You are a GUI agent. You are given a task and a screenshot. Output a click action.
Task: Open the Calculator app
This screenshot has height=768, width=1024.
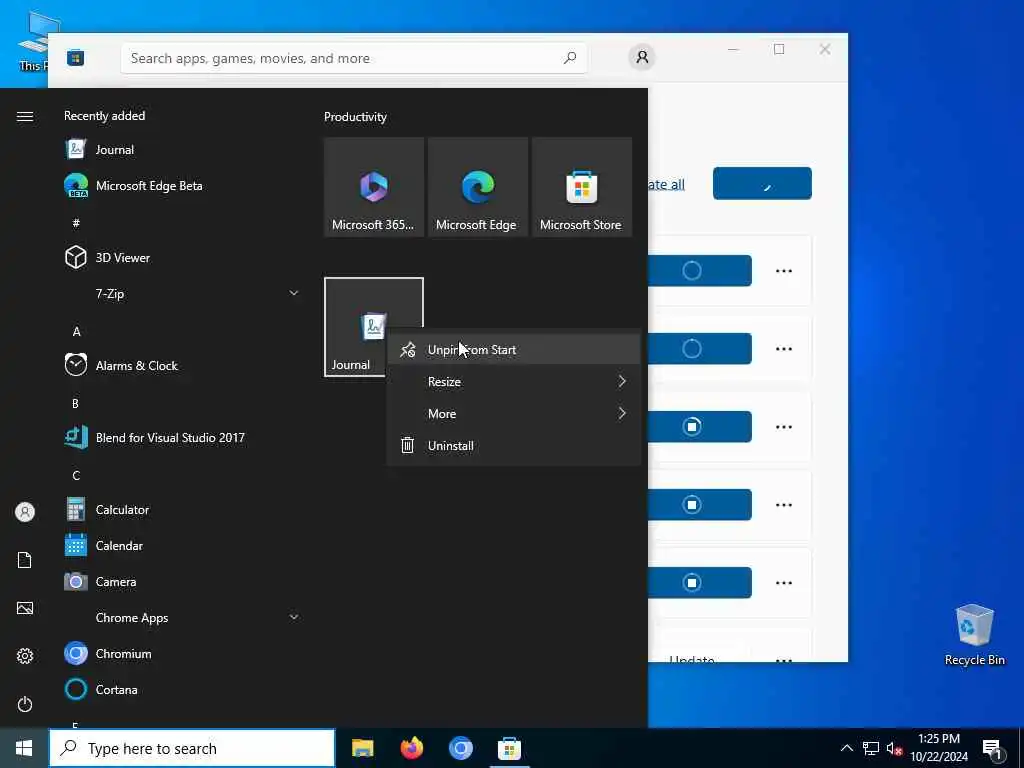coord(182,509)
